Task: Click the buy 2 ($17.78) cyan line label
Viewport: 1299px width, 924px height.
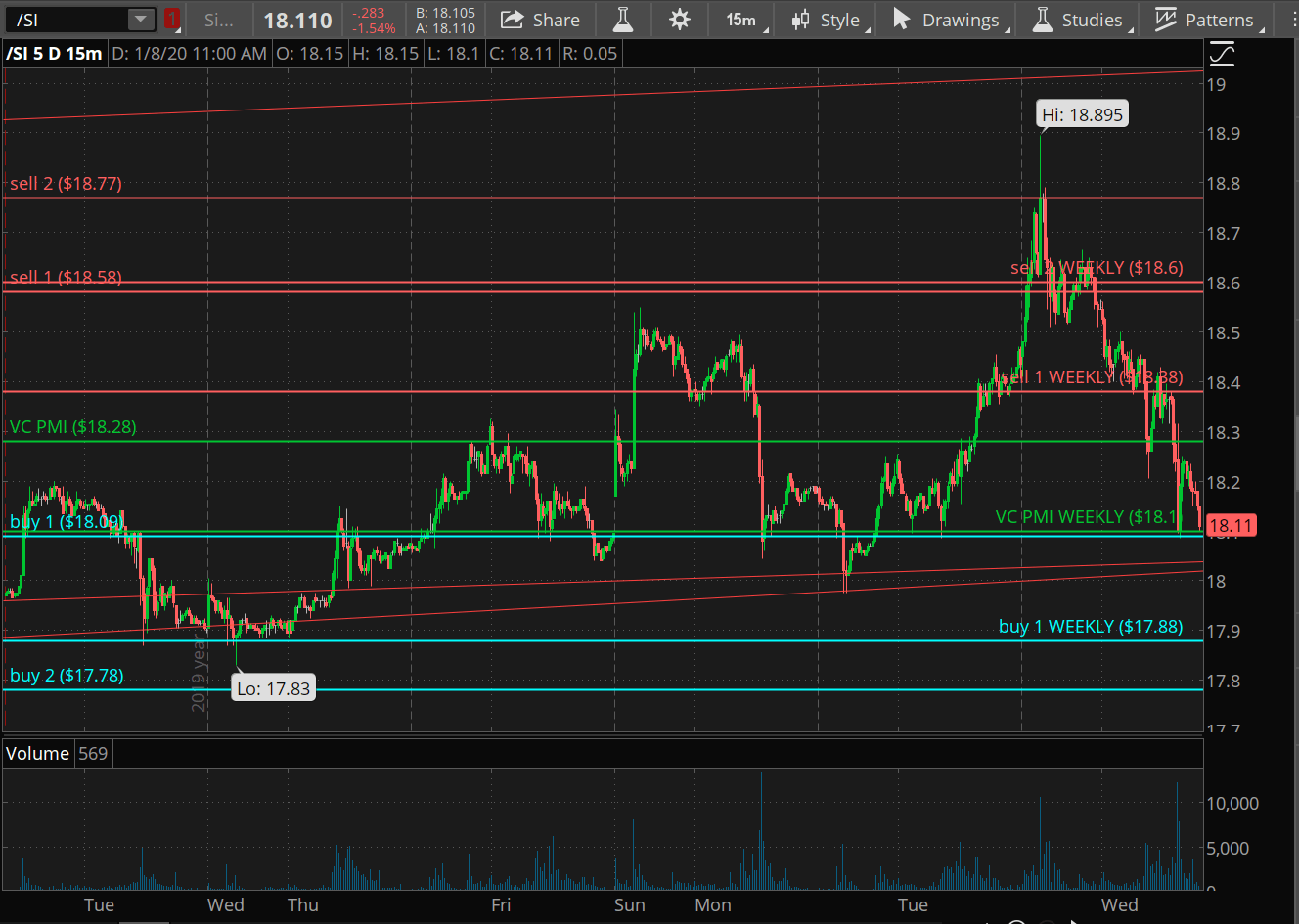Action: 67,676
